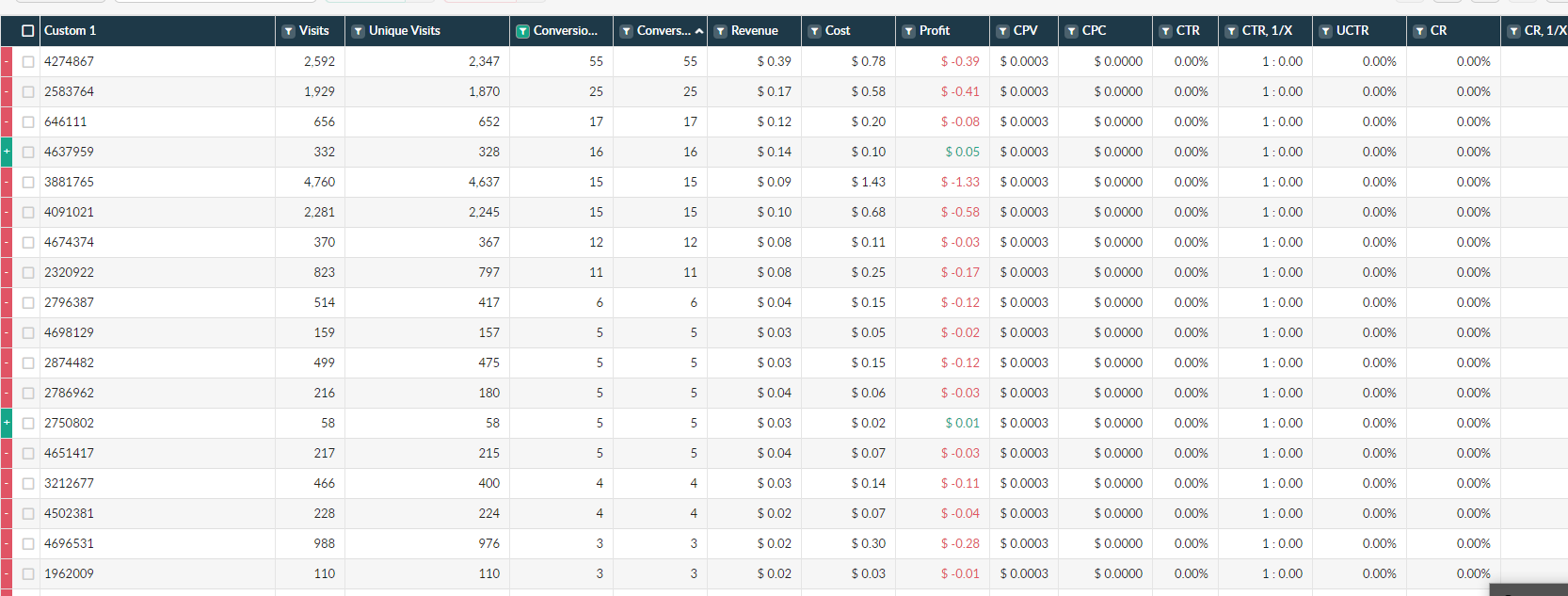The height and width of the screenshot is (596, 1568).
Task: Check the box for row 4274867
Action: [x=28, y=61]
